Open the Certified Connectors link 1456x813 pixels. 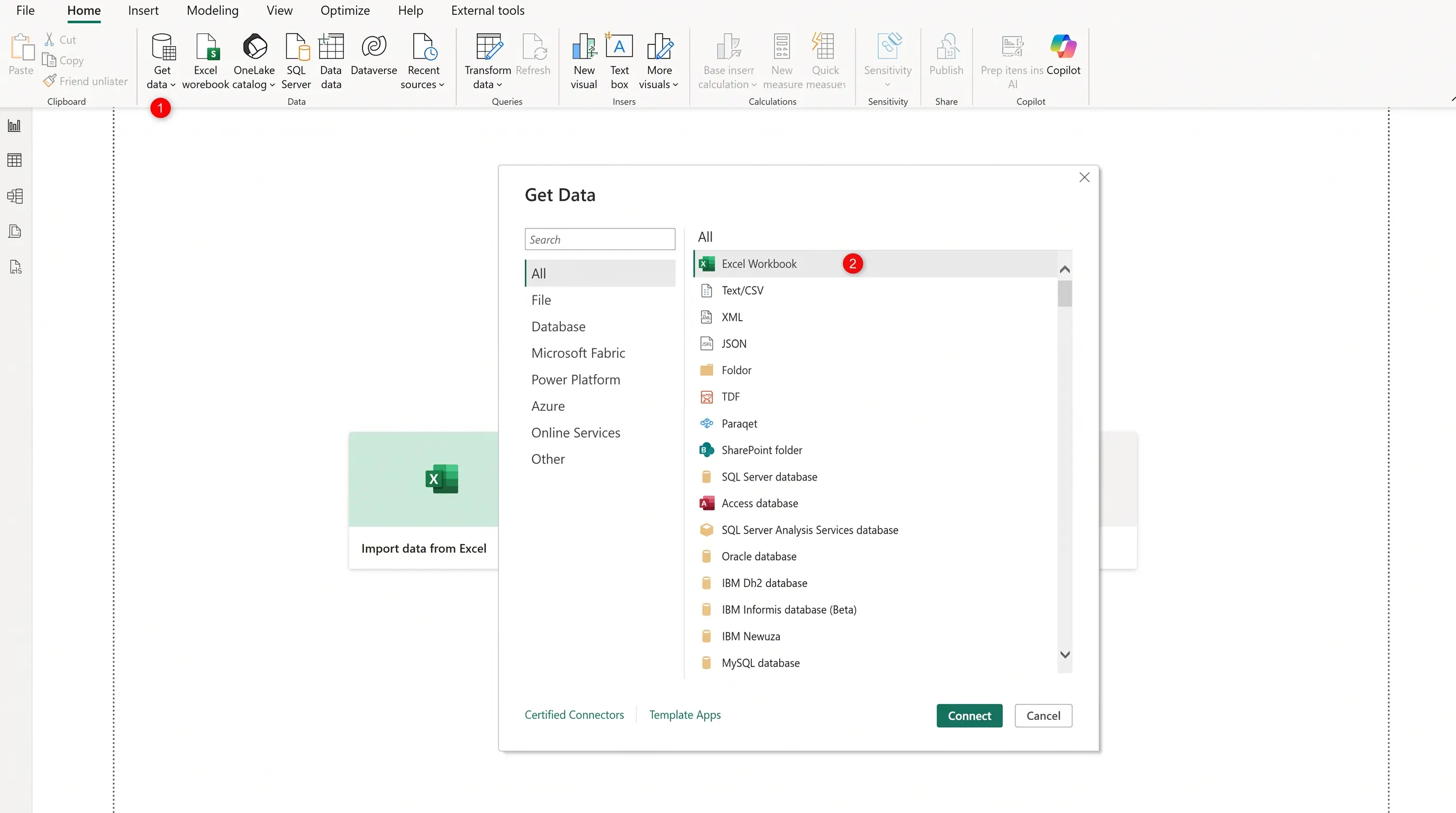574,715
